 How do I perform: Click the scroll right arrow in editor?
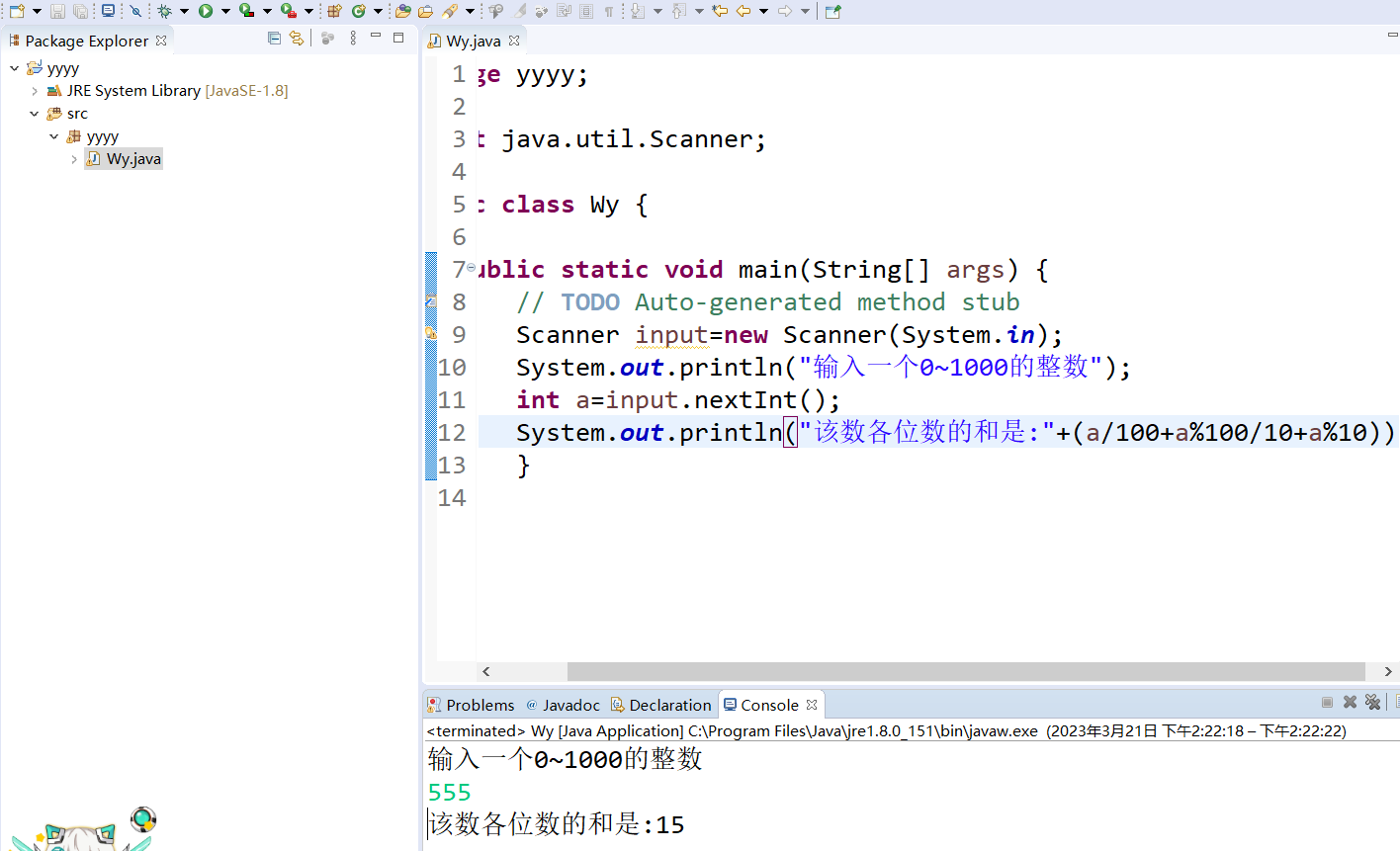1388,671
